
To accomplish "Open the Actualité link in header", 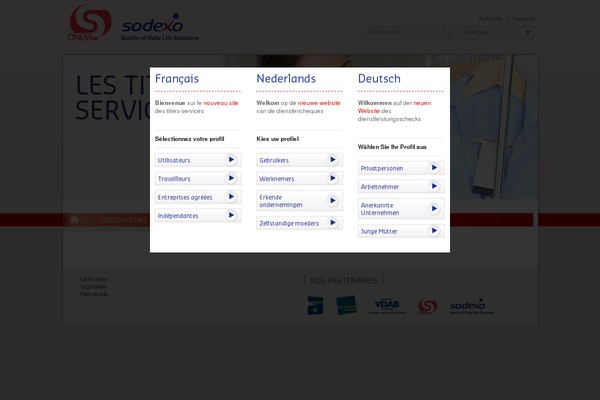I will [x=490, y=18].
